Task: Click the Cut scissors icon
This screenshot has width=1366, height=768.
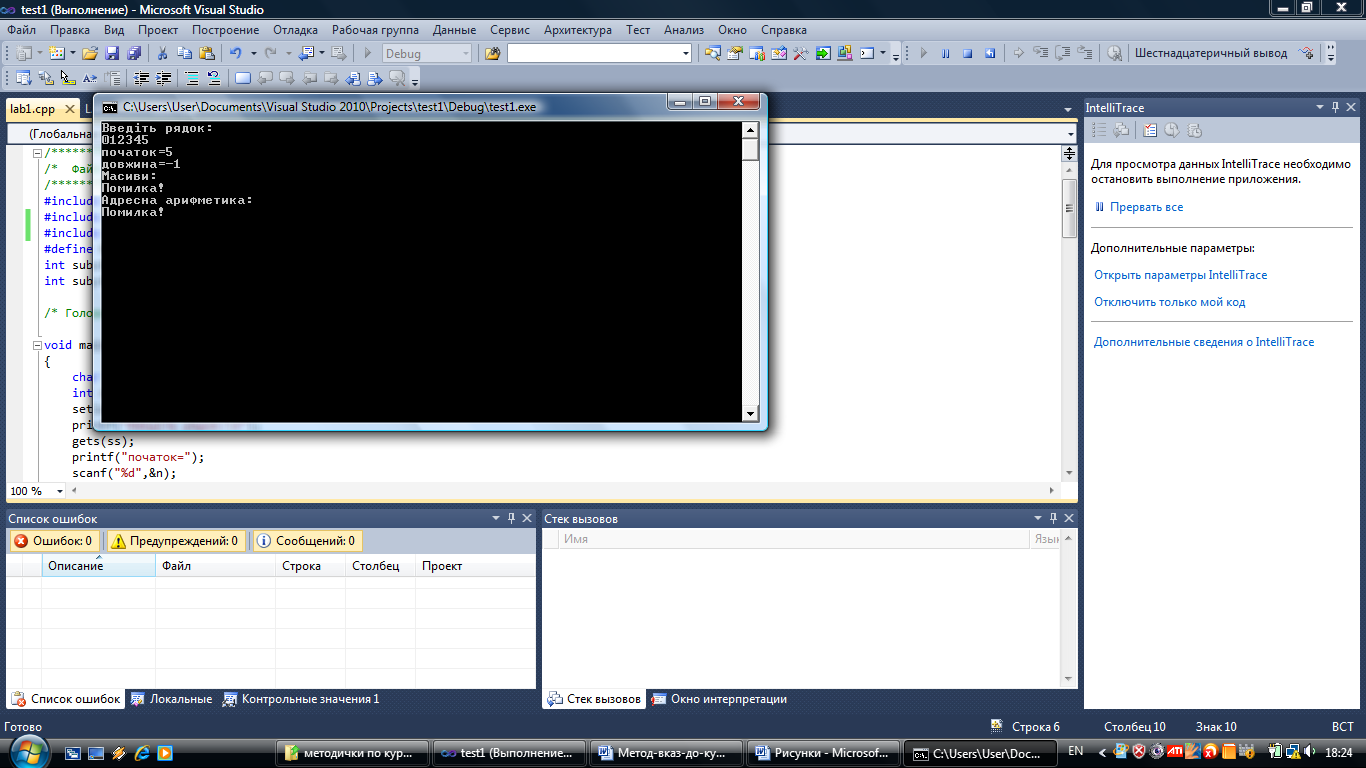Action: click(x=162, y=53)
